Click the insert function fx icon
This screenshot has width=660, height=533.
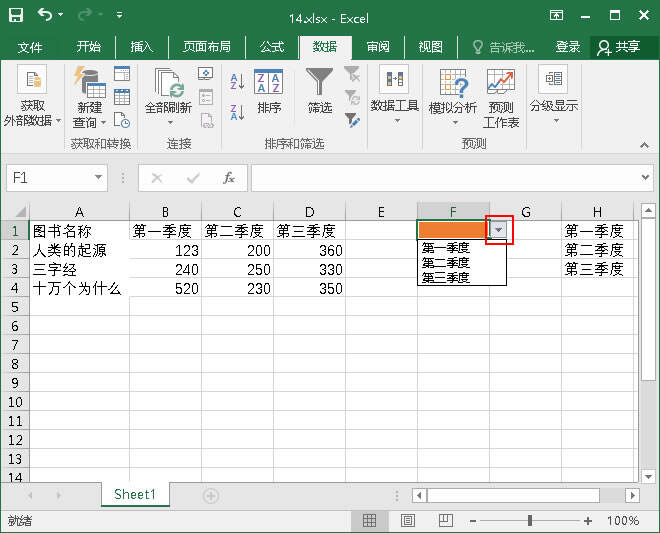coord(228,178)
